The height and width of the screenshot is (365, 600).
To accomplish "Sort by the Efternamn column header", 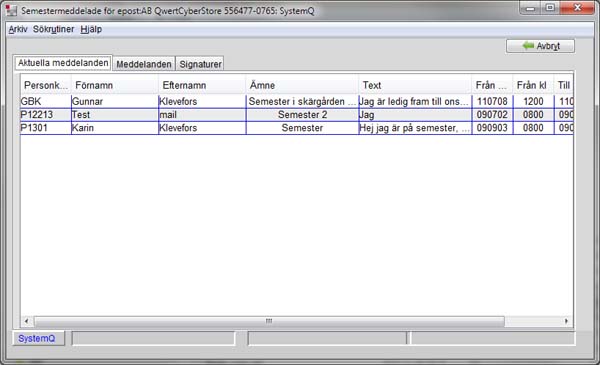I will click(x=202, y=85).
